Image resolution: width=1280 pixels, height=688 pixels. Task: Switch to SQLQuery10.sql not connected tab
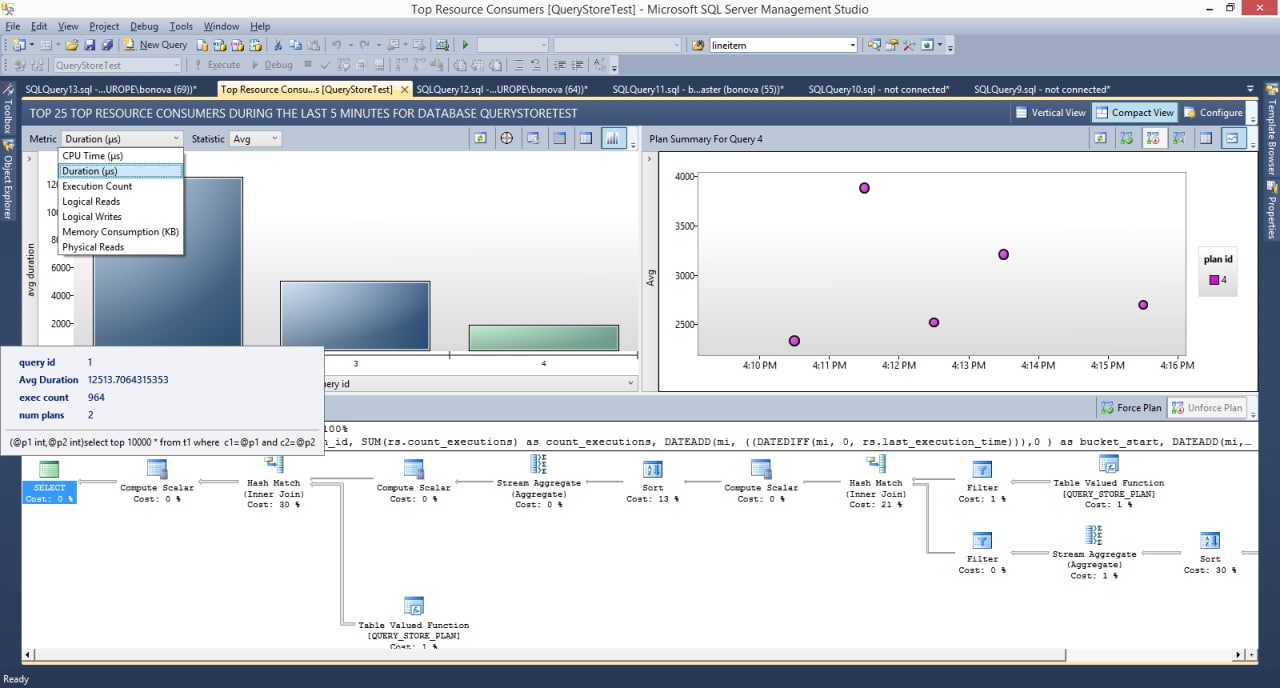tap(878, 89)
